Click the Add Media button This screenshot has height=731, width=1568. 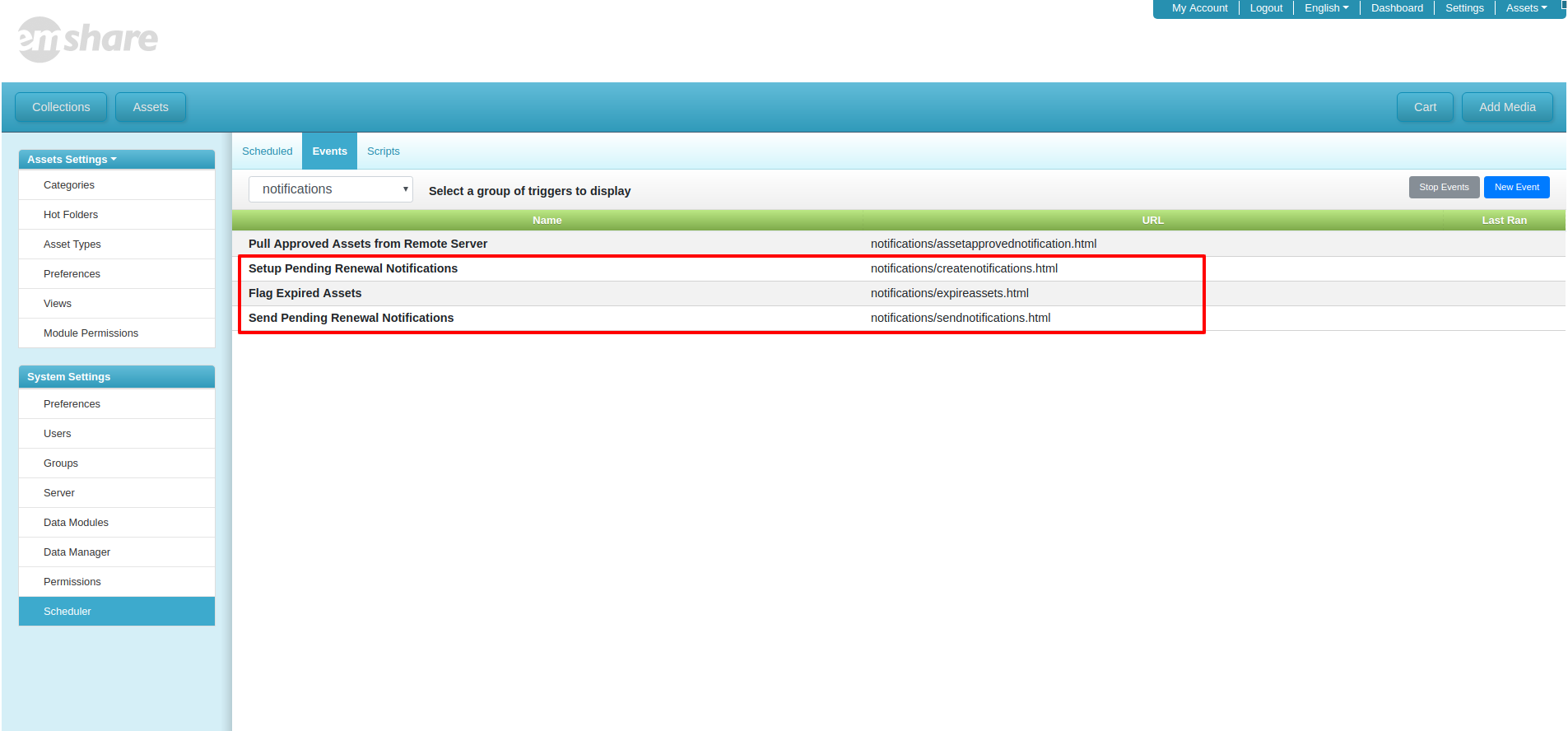[x=1507, y=107]
